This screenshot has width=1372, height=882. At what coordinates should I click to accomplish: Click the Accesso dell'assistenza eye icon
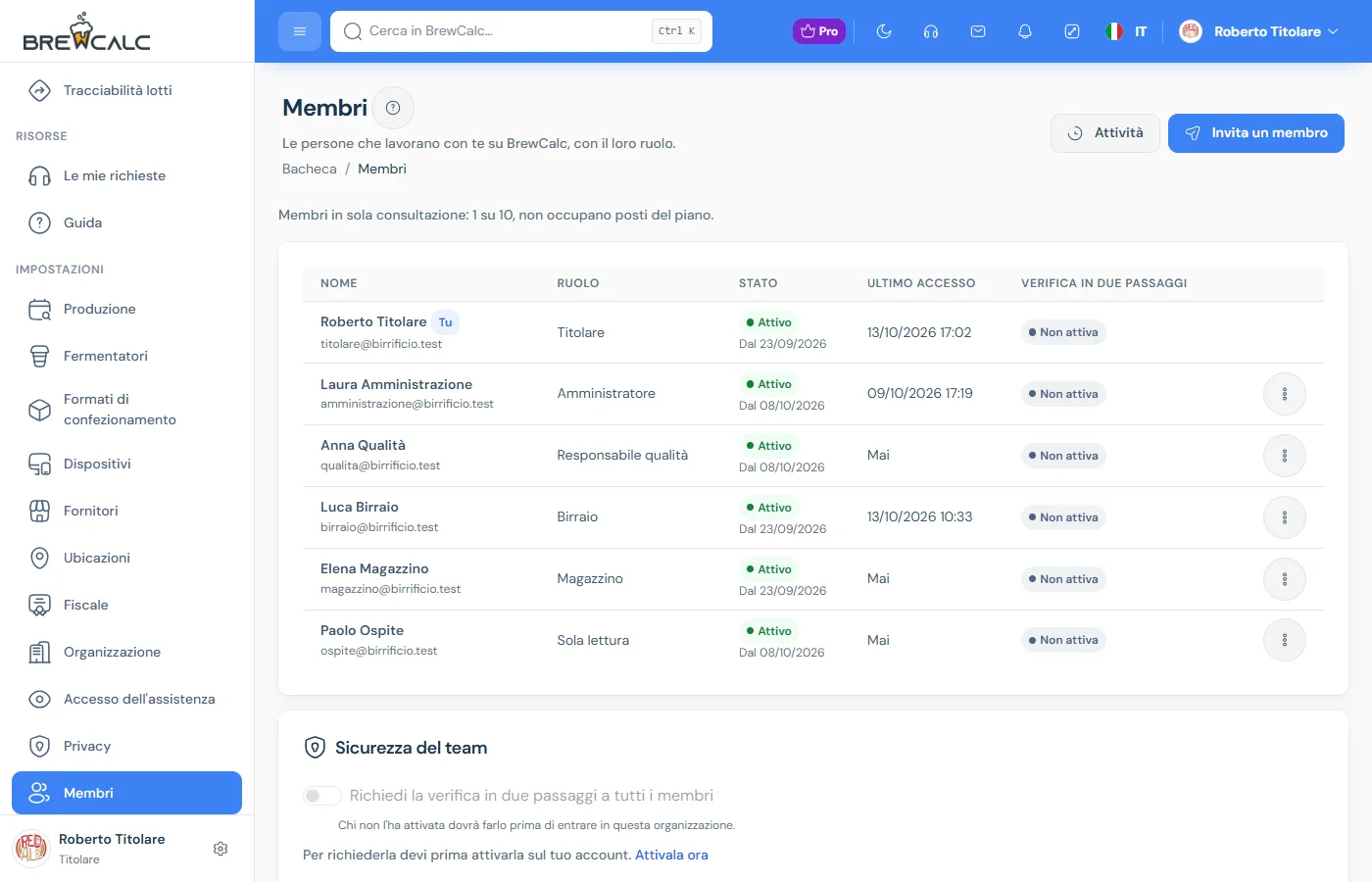[x=39, y=700]
